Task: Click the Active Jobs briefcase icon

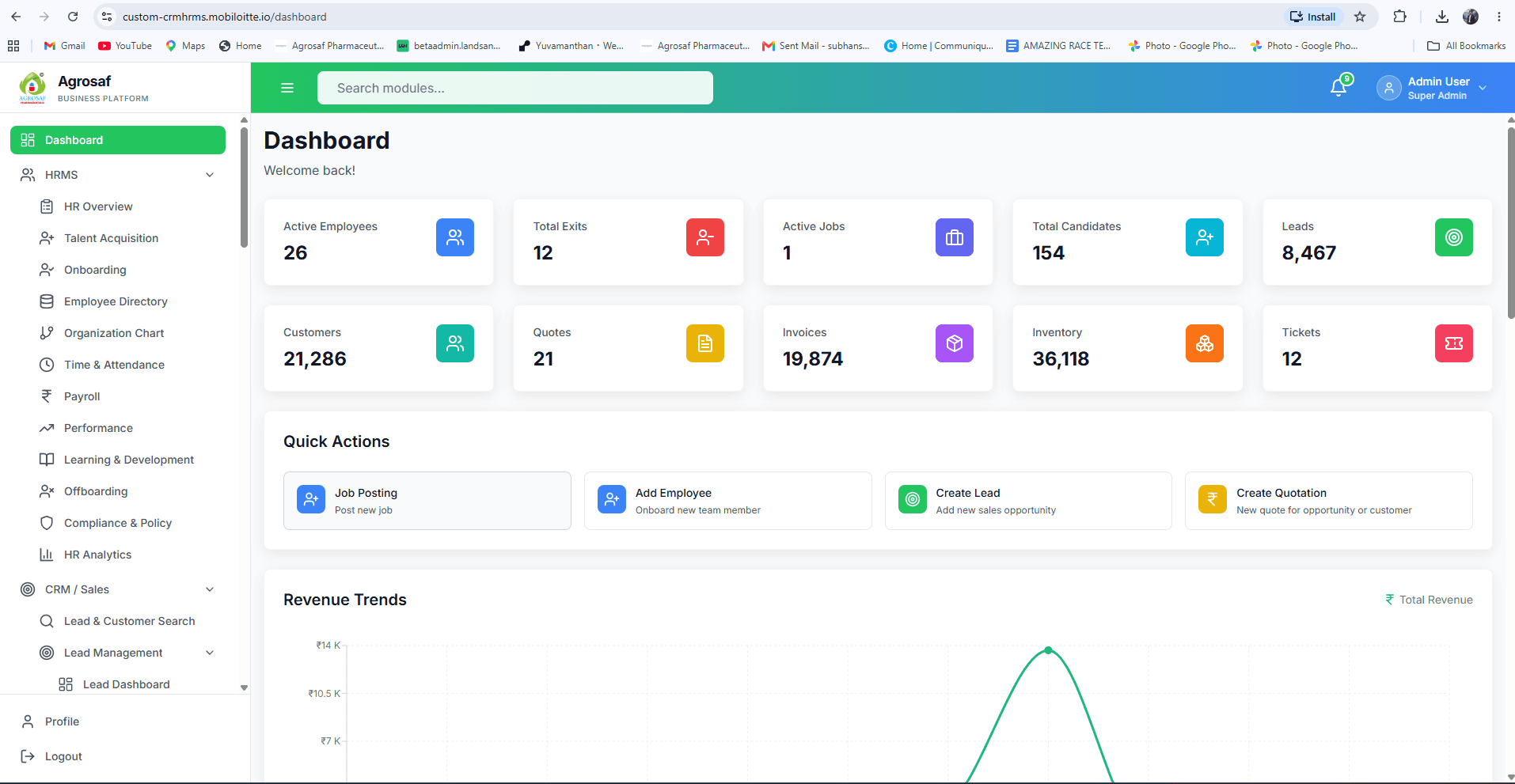Action: click(955, 237)
